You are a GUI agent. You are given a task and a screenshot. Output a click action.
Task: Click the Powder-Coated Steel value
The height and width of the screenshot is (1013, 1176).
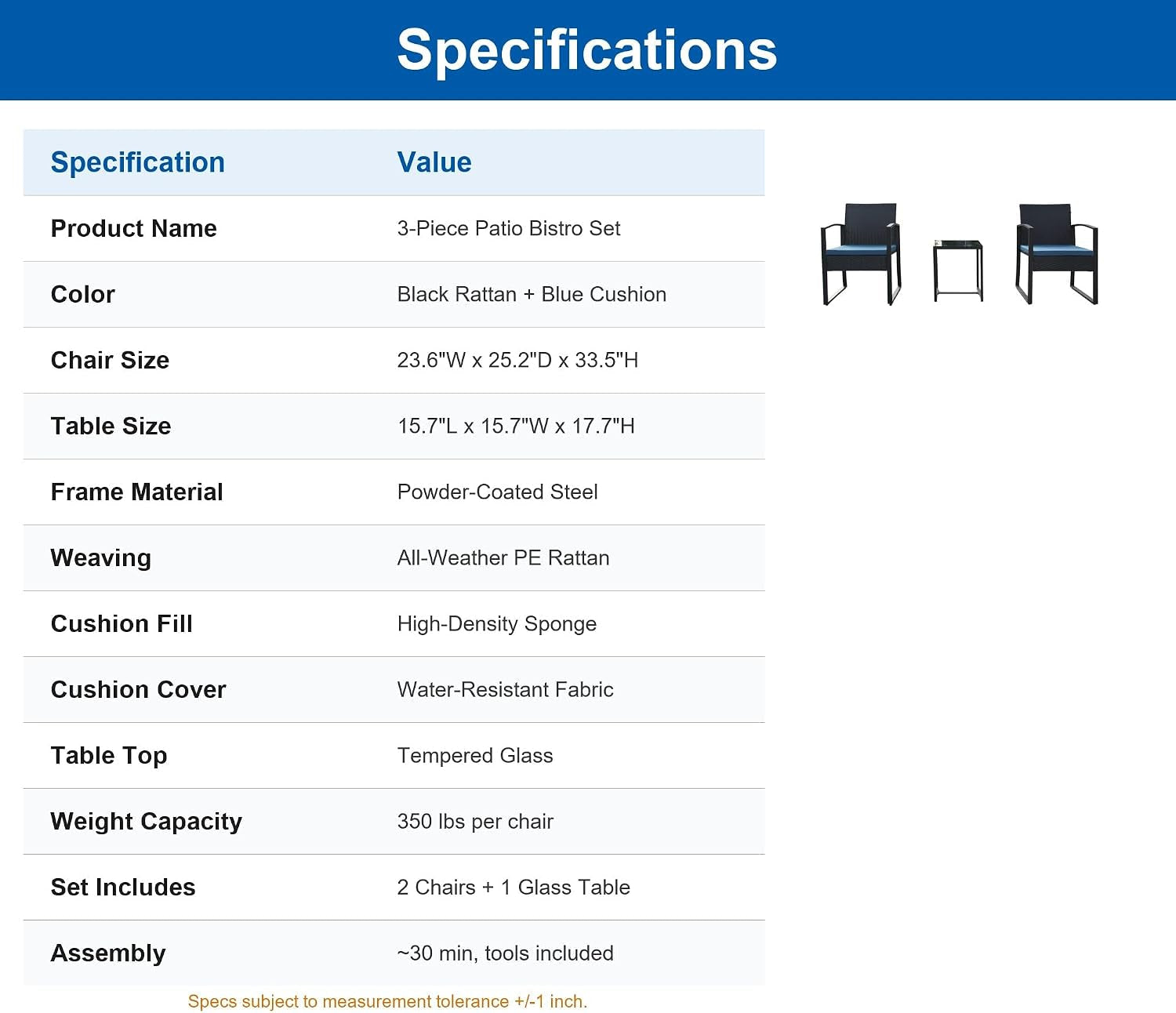(x=498, y=492)
